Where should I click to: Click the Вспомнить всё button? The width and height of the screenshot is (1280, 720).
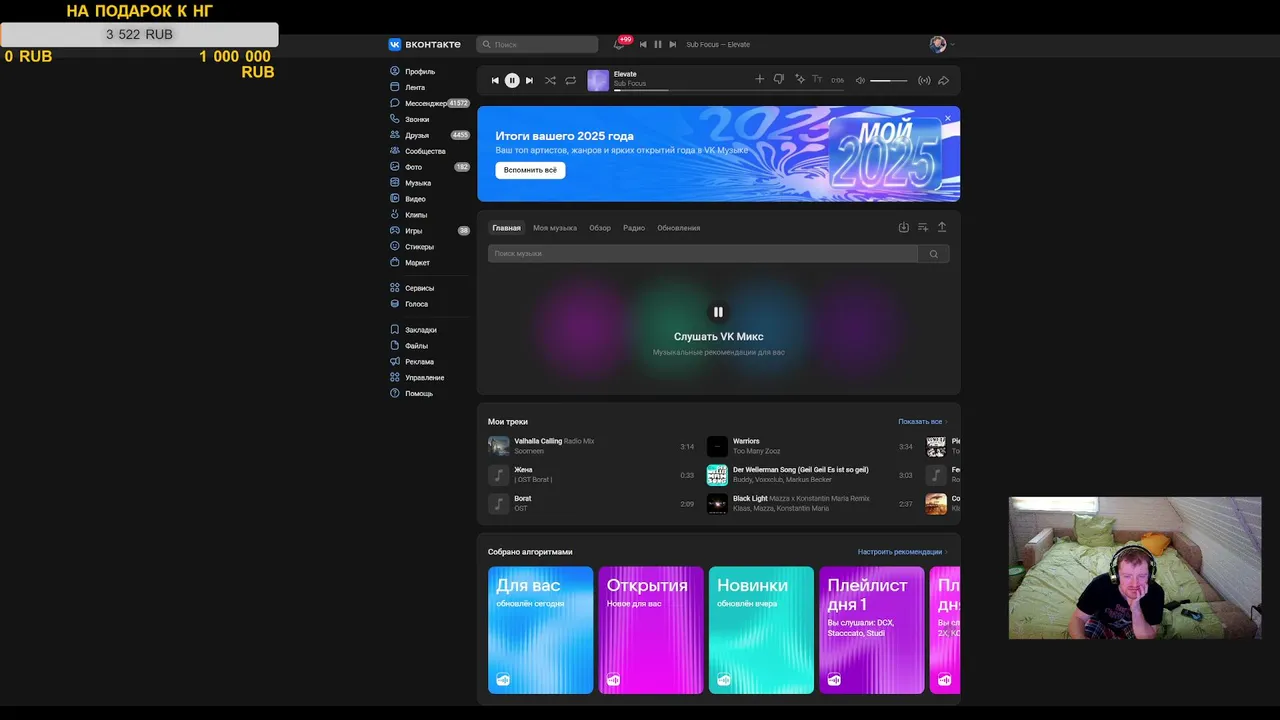coord(530,170)
